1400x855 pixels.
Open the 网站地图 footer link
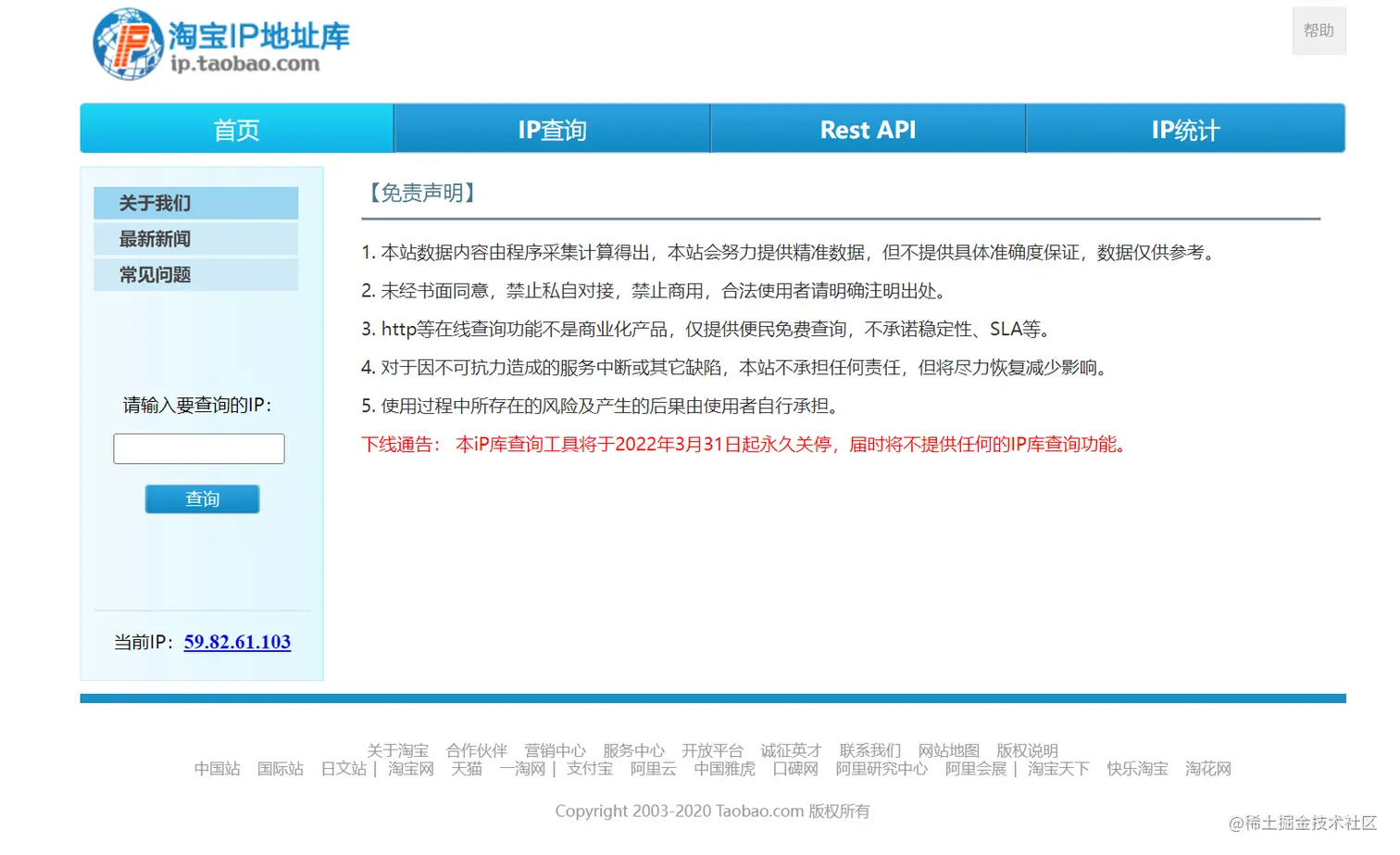pyautogui.click(x=949, y=750)
